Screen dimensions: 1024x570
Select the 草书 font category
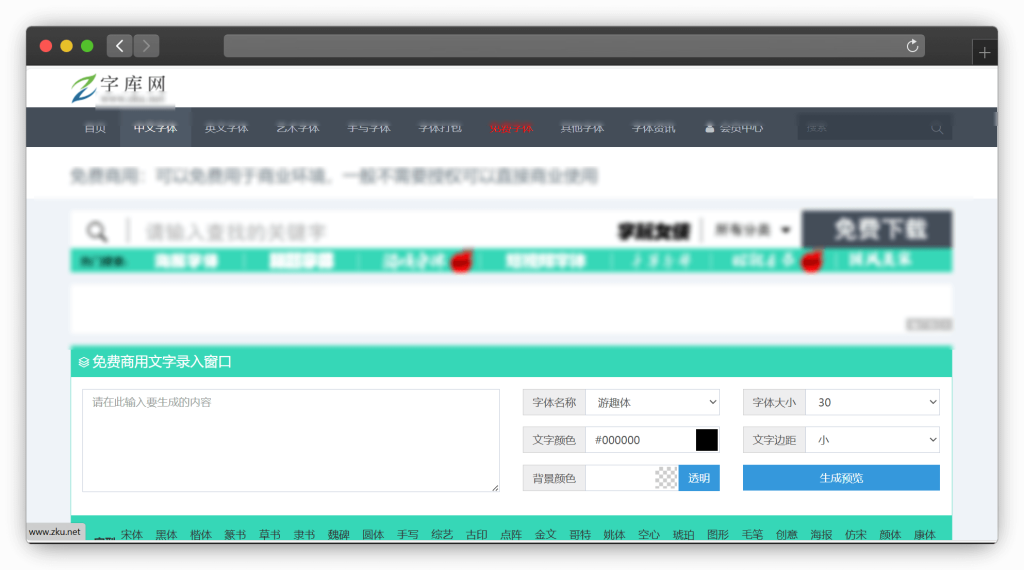(x=270, y=534)
